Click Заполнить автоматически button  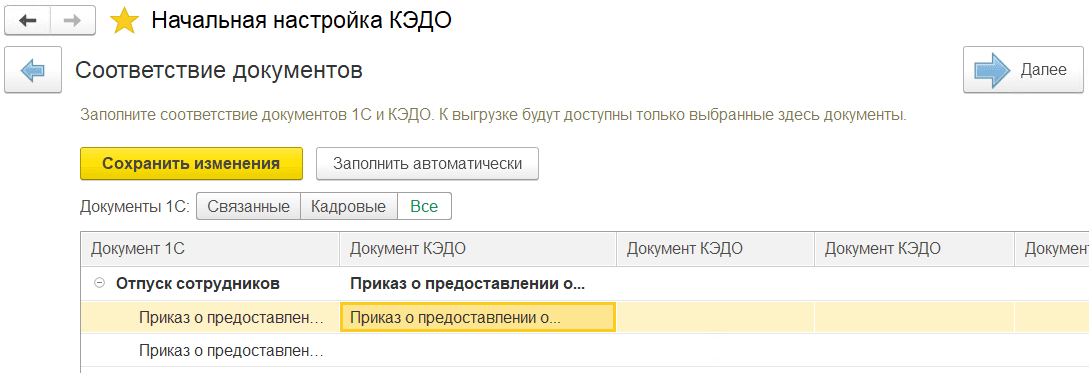(x=427, y=164)
